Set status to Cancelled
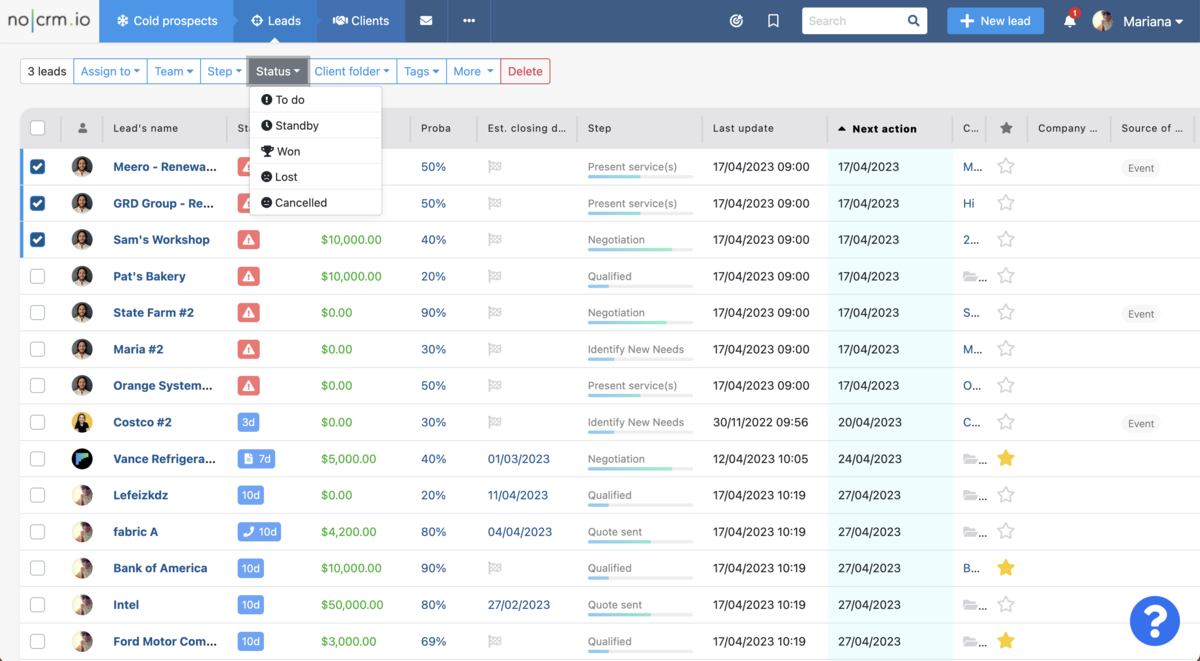This screenshot has height=661, width=1200. [x=315, y=202]
